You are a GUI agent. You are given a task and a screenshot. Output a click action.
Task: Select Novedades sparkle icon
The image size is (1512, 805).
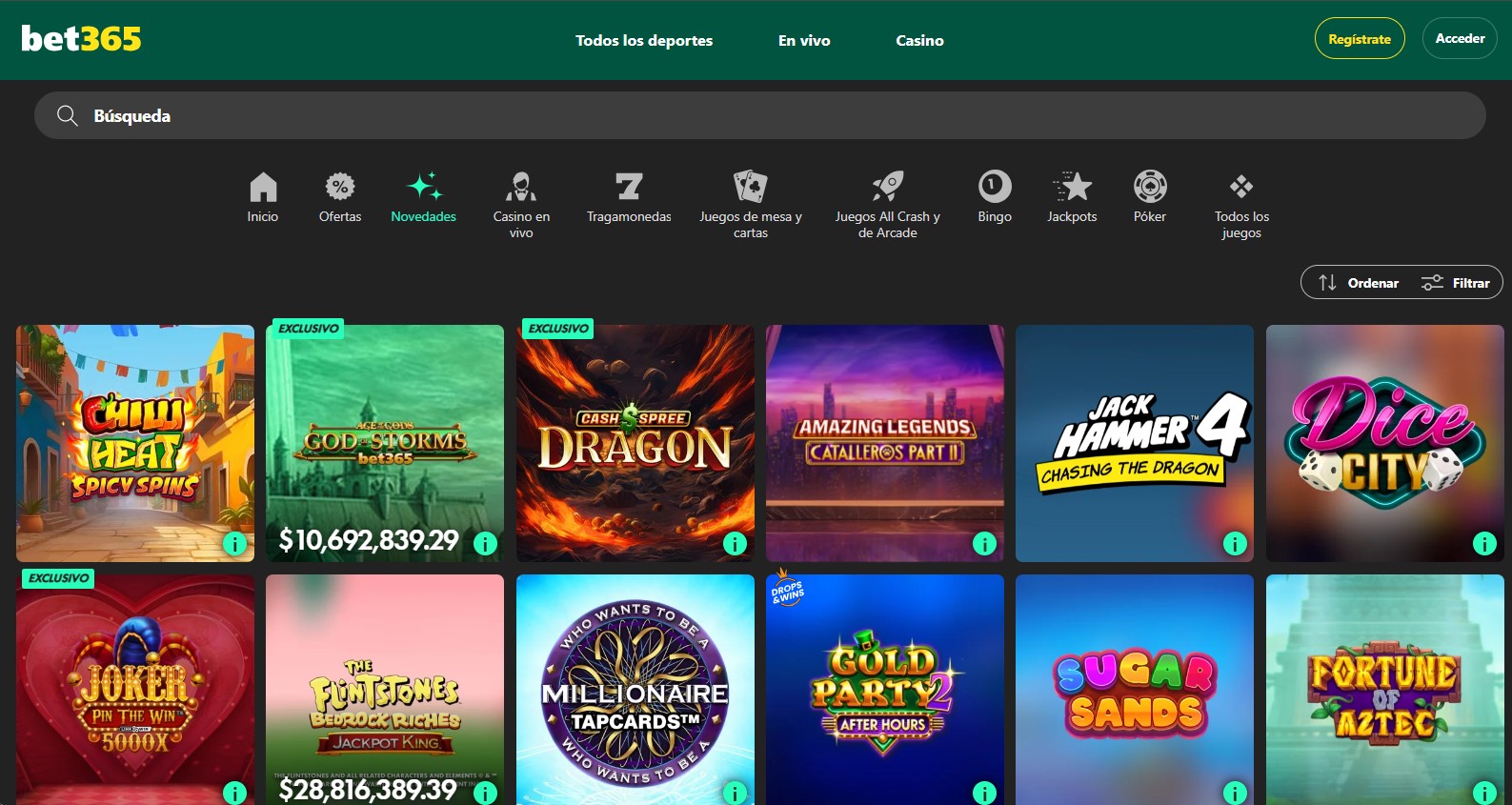click(424, 187)
